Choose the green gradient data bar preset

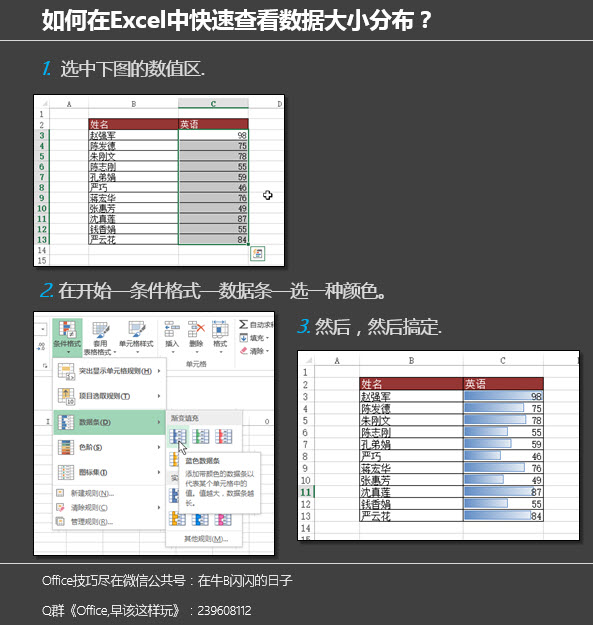[x=200, y=436]
